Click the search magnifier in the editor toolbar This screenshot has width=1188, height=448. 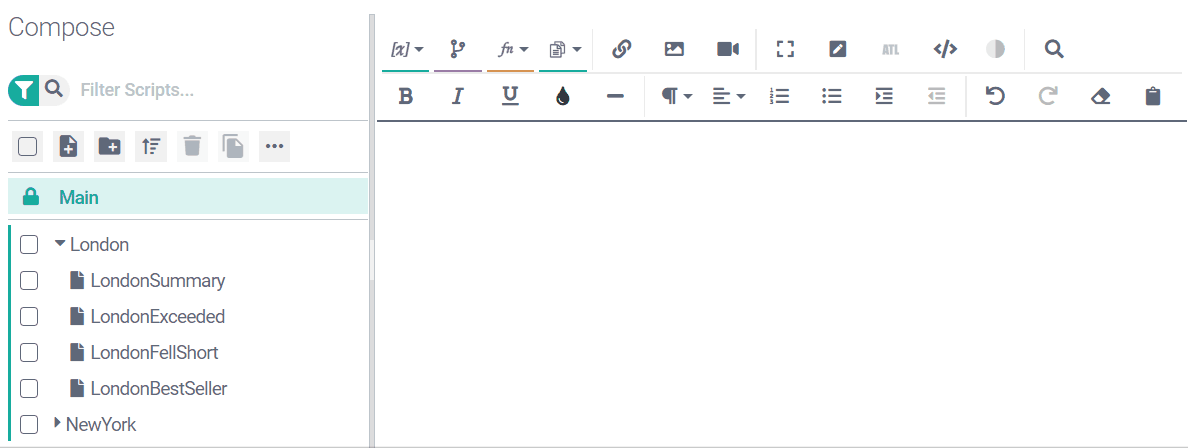coord(1054,49)
